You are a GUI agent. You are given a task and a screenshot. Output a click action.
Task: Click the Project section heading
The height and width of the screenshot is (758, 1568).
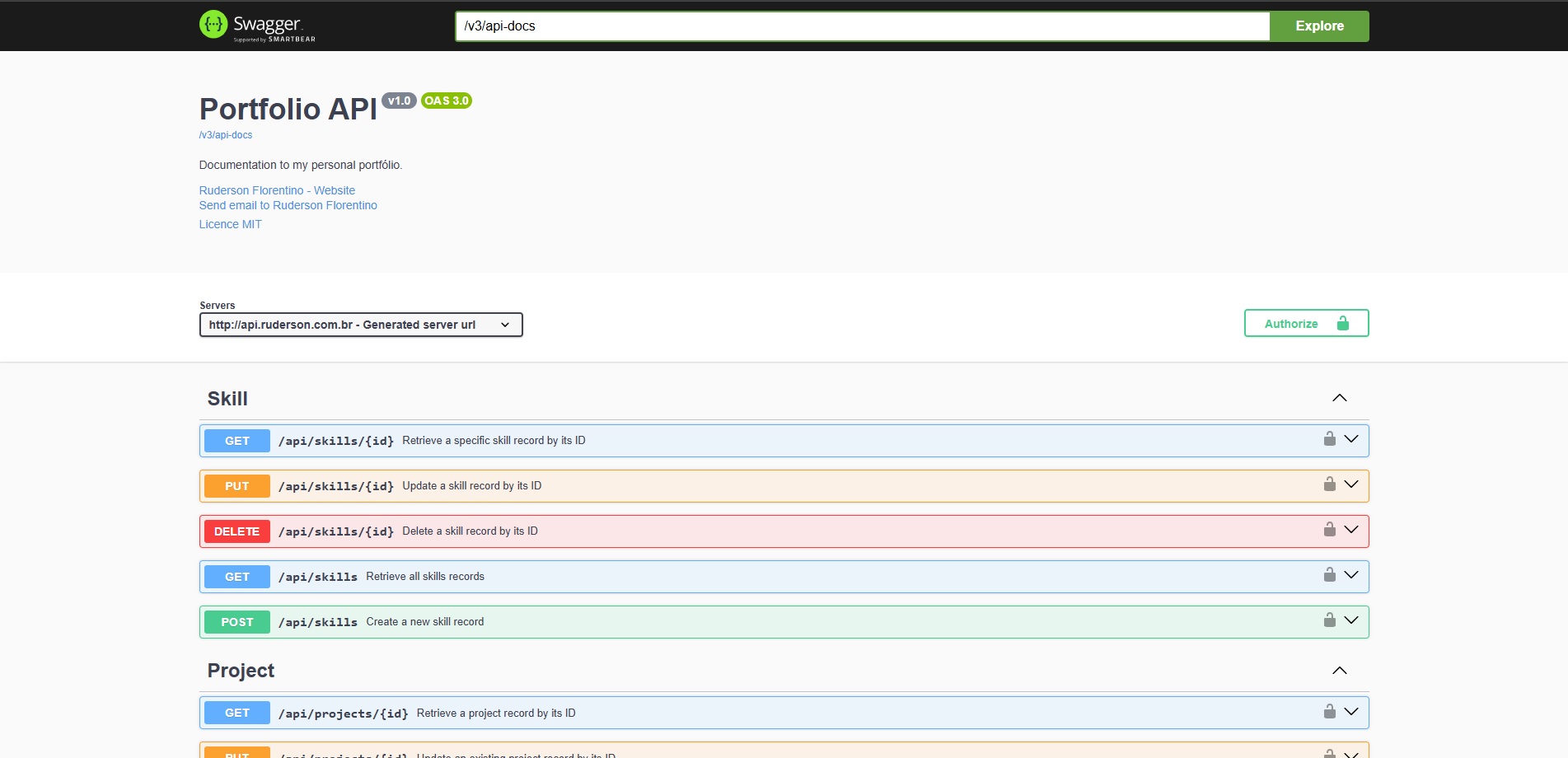(x=241, y=671)
